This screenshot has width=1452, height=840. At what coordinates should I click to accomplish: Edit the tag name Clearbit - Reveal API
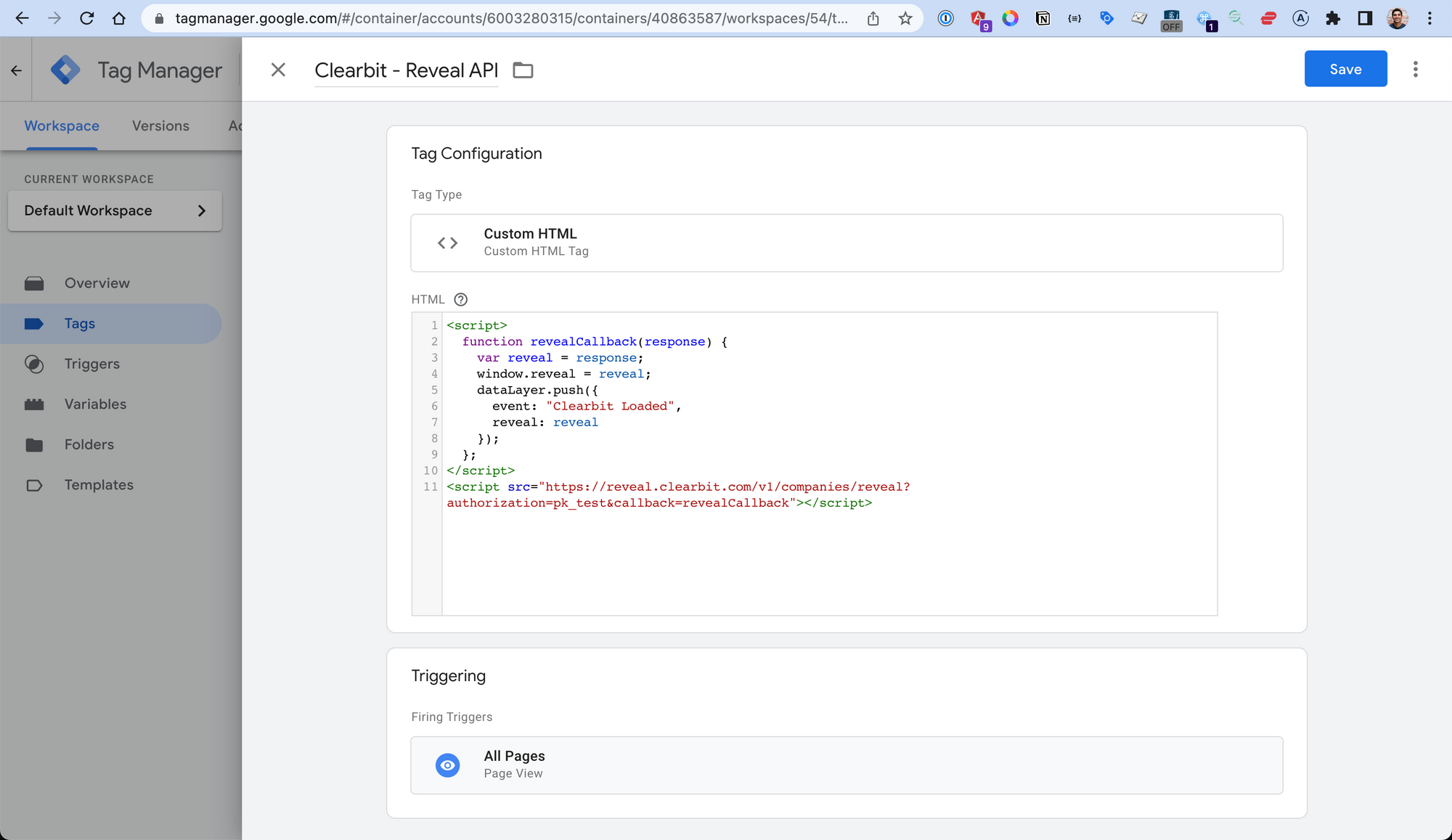(x=406, y=70)
